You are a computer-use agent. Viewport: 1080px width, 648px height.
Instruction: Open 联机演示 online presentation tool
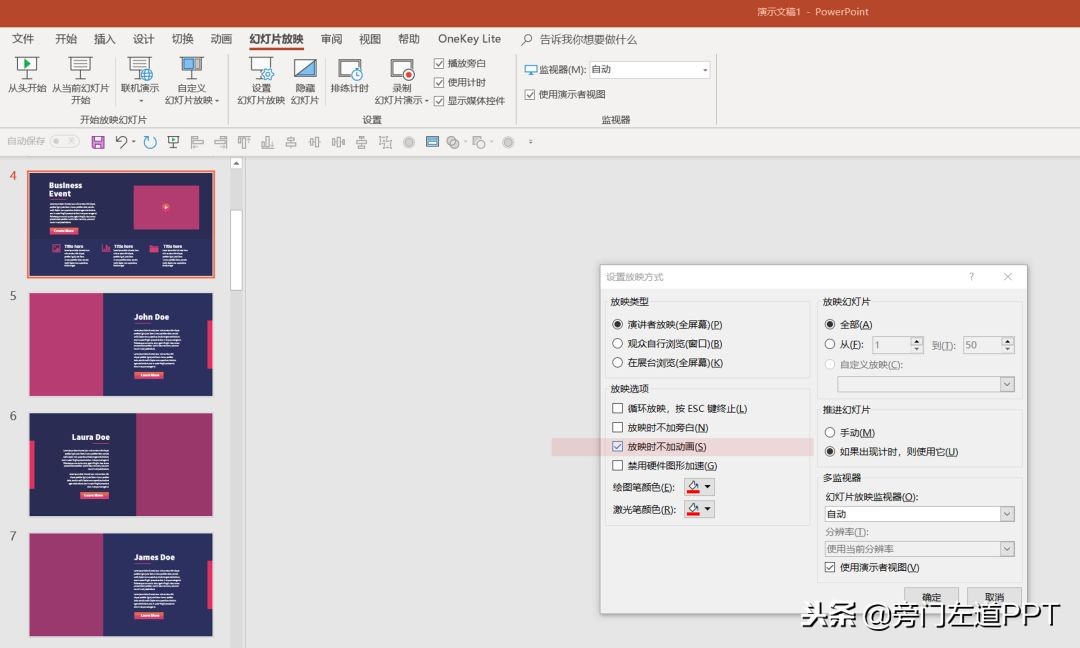point(140,80)
